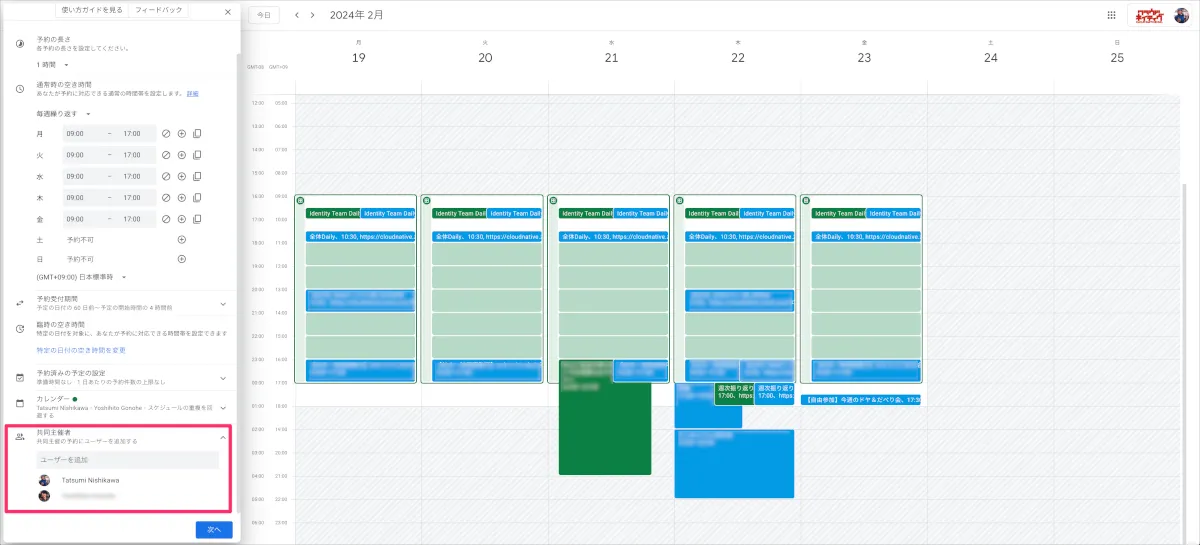The image size is (1200, 545).
Task: Select Sunday 25 in calendar header
Action: 1117,58
